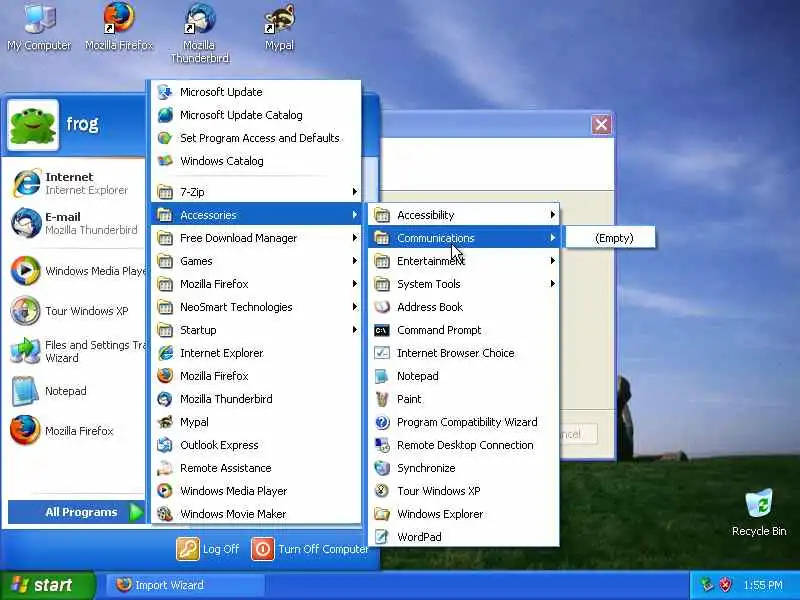
Task: Launch WordPad from Accessories
Action: coord(464,537)
